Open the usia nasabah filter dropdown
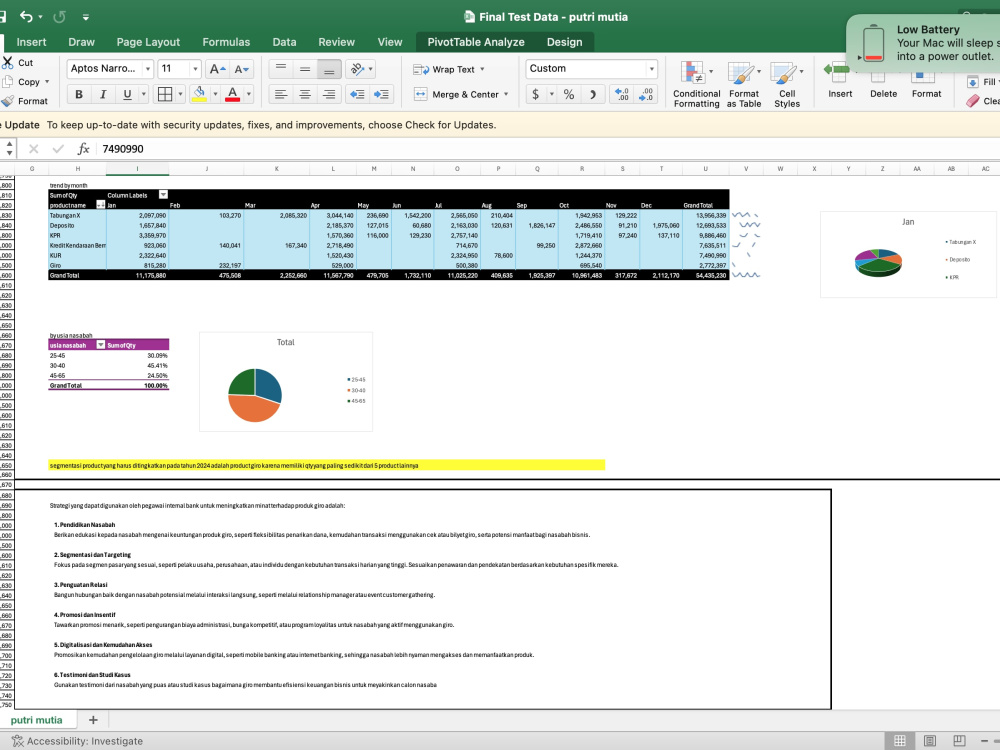The width and height of the screenshot is (1000, 750). (101, 345)
